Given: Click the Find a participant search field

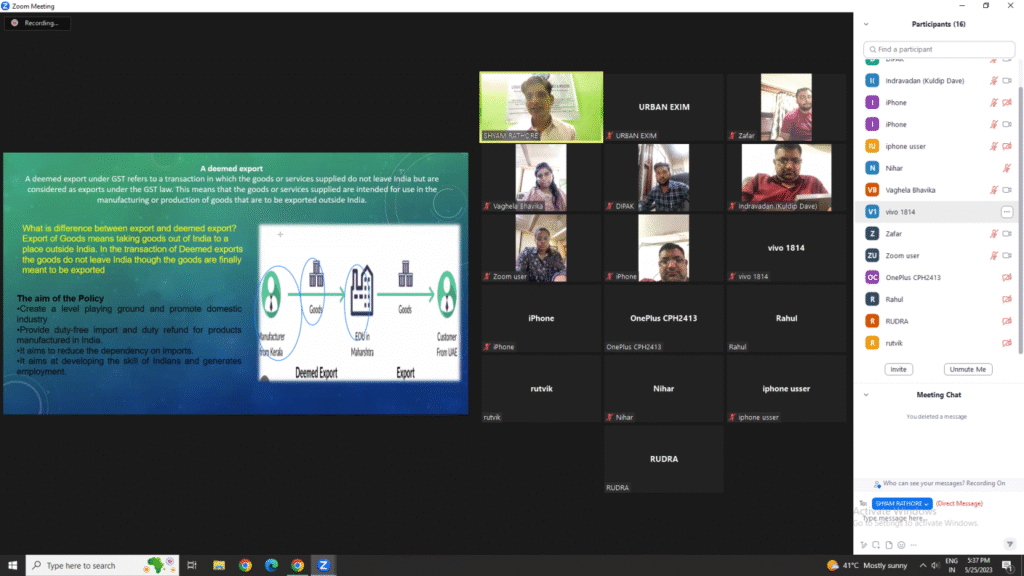Looking at the screenshot, I should pyautogui.click(x=938, y=49).
